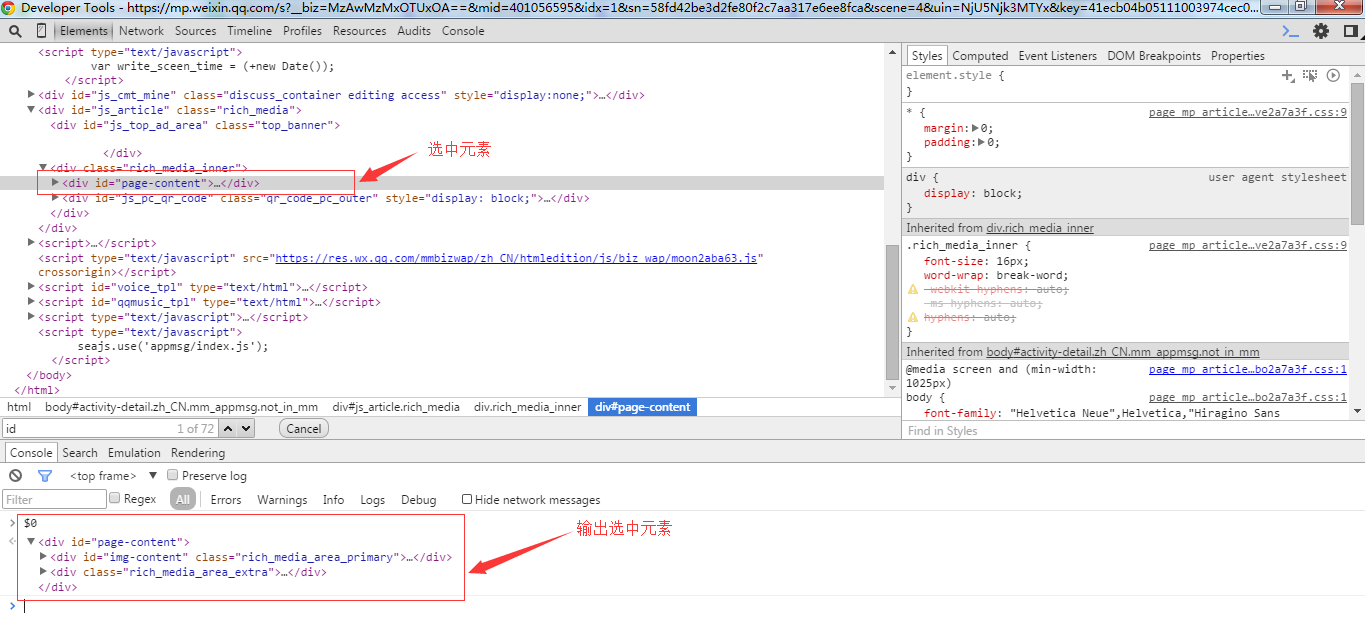The image size is (1365, 620).
Task: Expand the js_pc_qr_code div node
Action: [55, 198]
